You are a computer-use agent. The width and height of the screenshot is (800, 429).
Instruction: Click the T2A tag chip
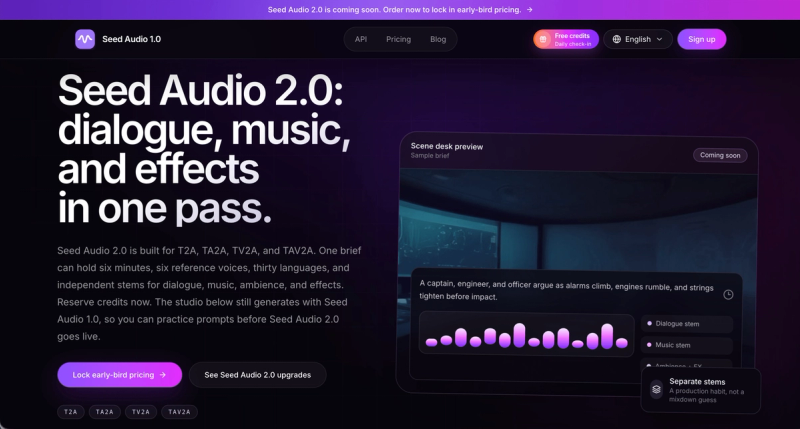coord(71,412)
